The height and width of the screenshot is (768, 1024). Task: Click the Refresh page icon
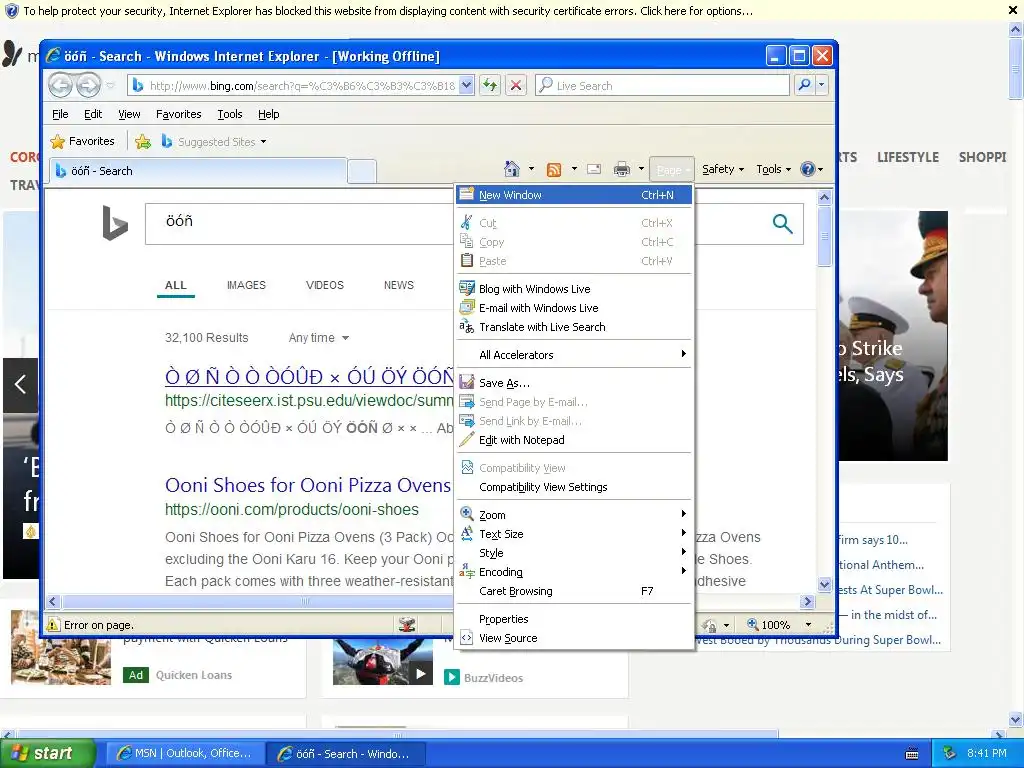[490, 85]
